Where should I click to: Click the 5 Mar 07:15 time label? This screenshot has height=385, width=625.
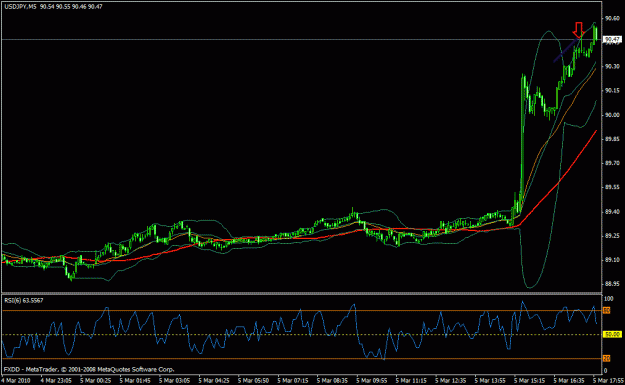pyautogui.click(x=293, y=381)
